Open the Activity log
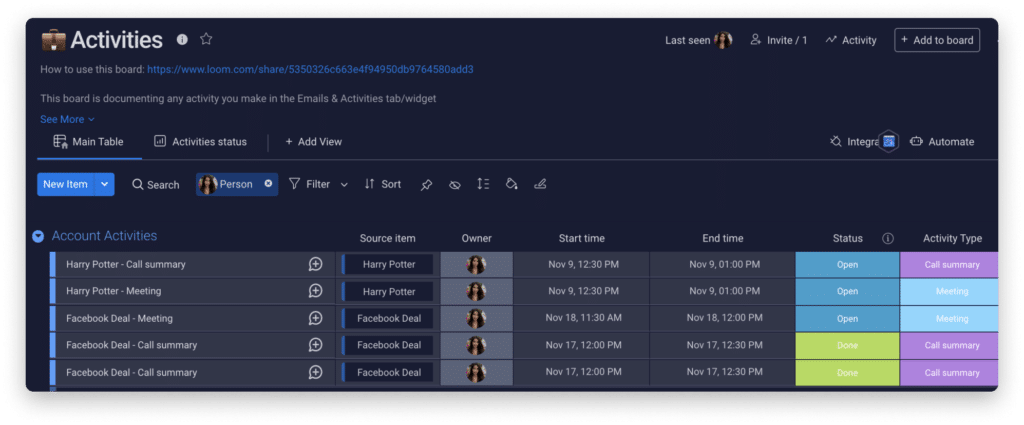Screen dimensions: 1024x425 851,40
